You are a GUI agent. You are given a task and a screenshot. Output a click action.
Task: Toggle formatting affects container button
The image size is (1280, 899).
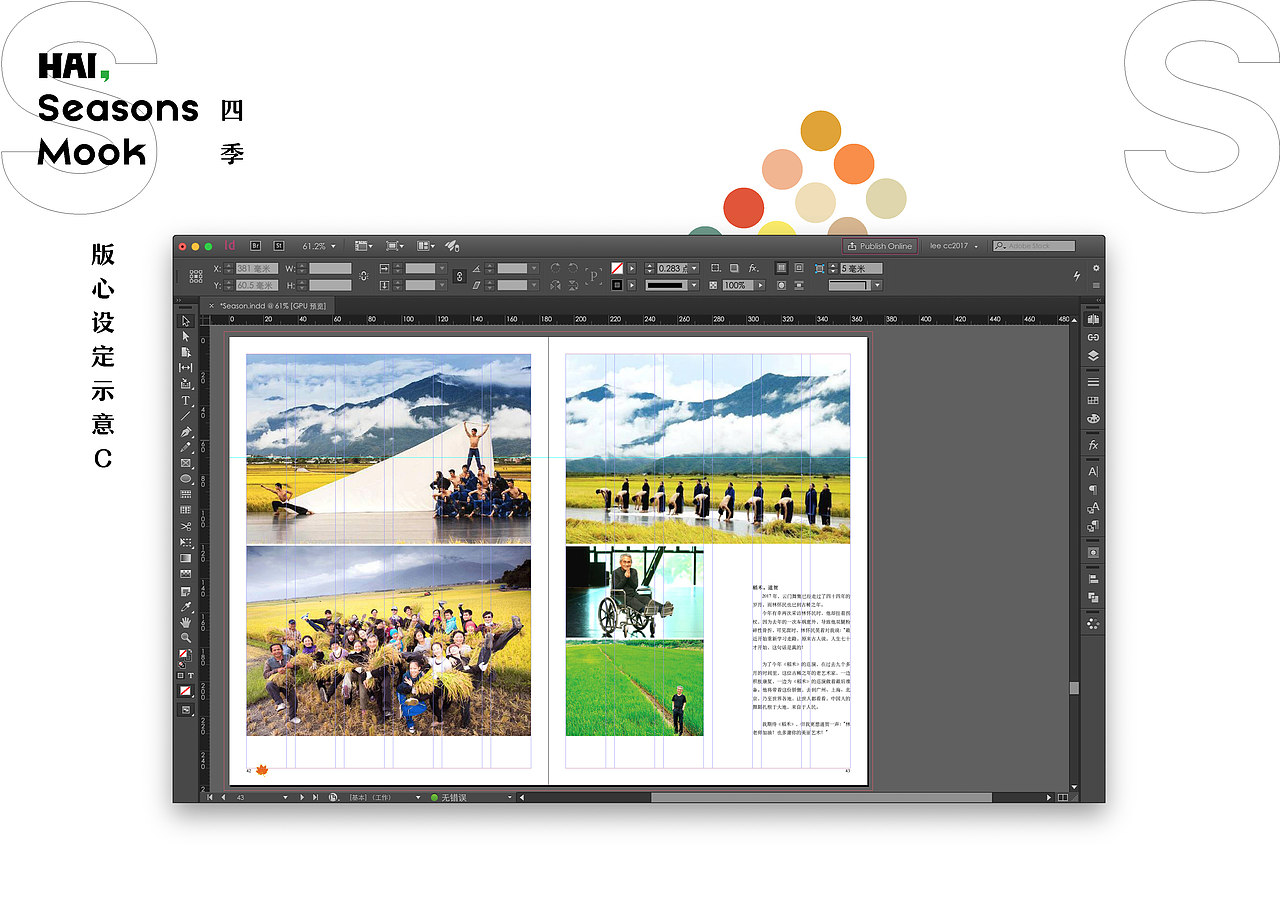181,677
